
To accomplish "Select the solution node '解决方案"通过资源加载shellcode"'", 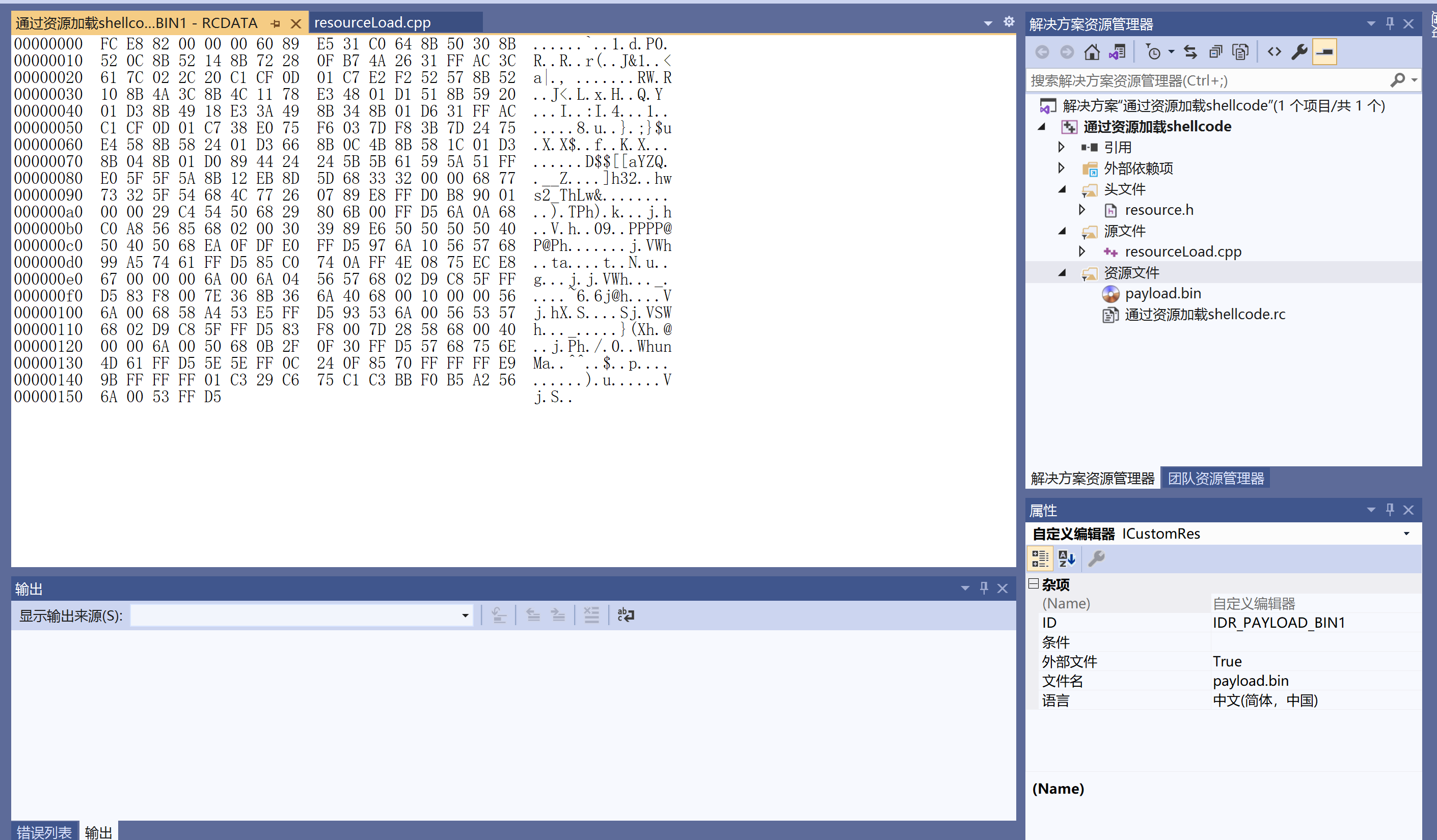I will point(1223,105).
